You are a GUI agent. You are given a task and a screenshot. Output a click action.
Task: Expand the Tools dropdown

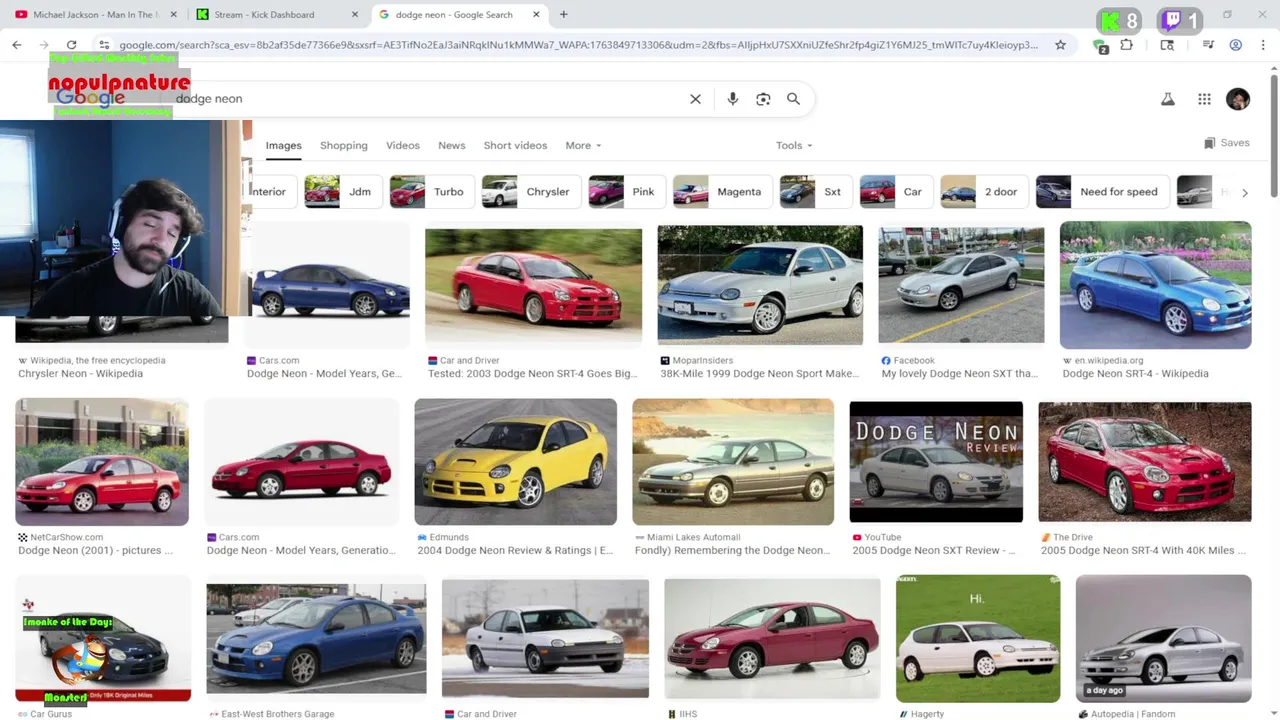(794, 145)
